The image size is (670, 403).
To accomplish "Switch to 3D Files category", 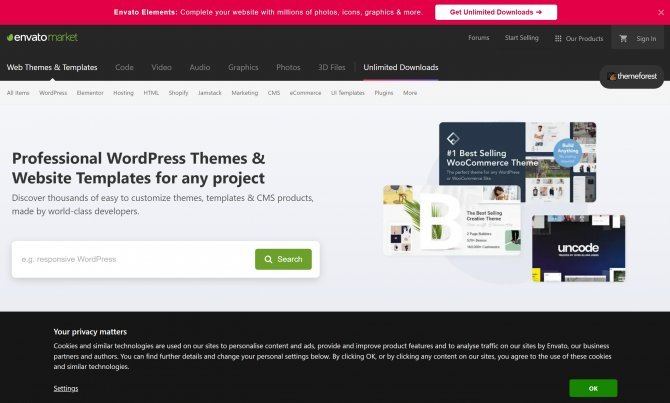I will pyautogui.click(x=331, y=67).
